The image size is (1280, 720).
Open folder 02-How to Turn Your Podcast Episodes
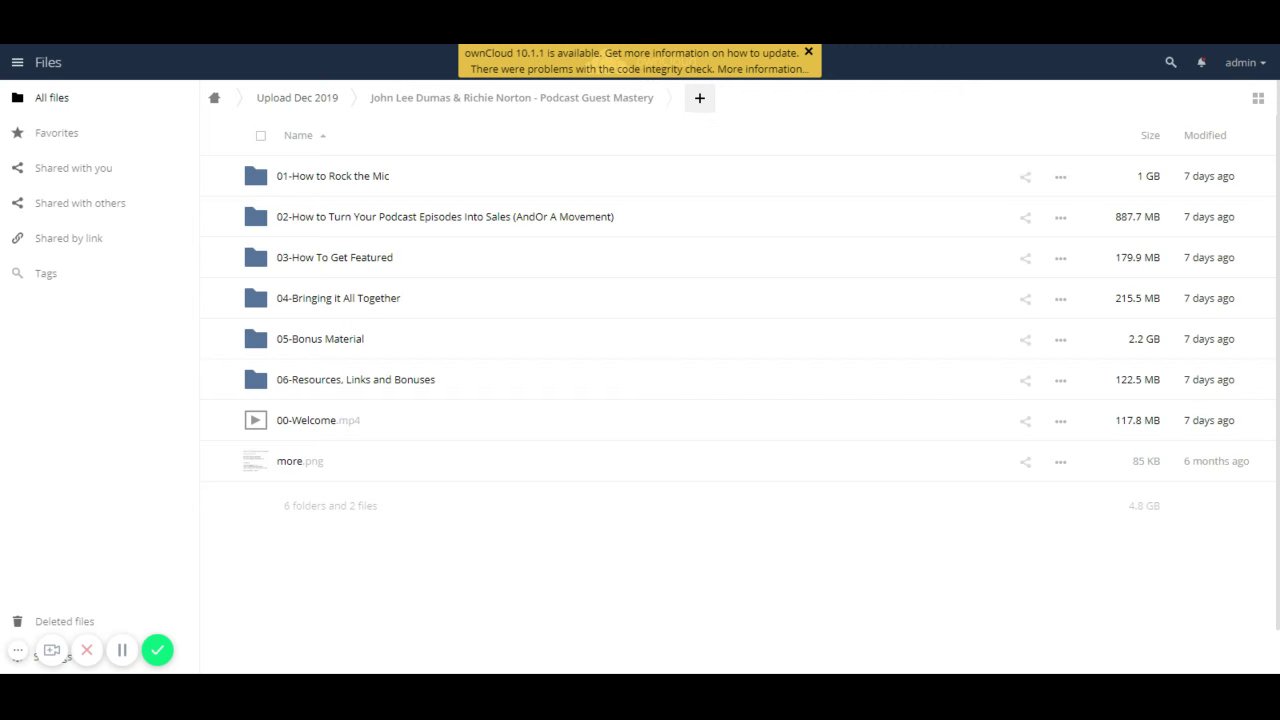pyautogui.click(x=445, y=217)
